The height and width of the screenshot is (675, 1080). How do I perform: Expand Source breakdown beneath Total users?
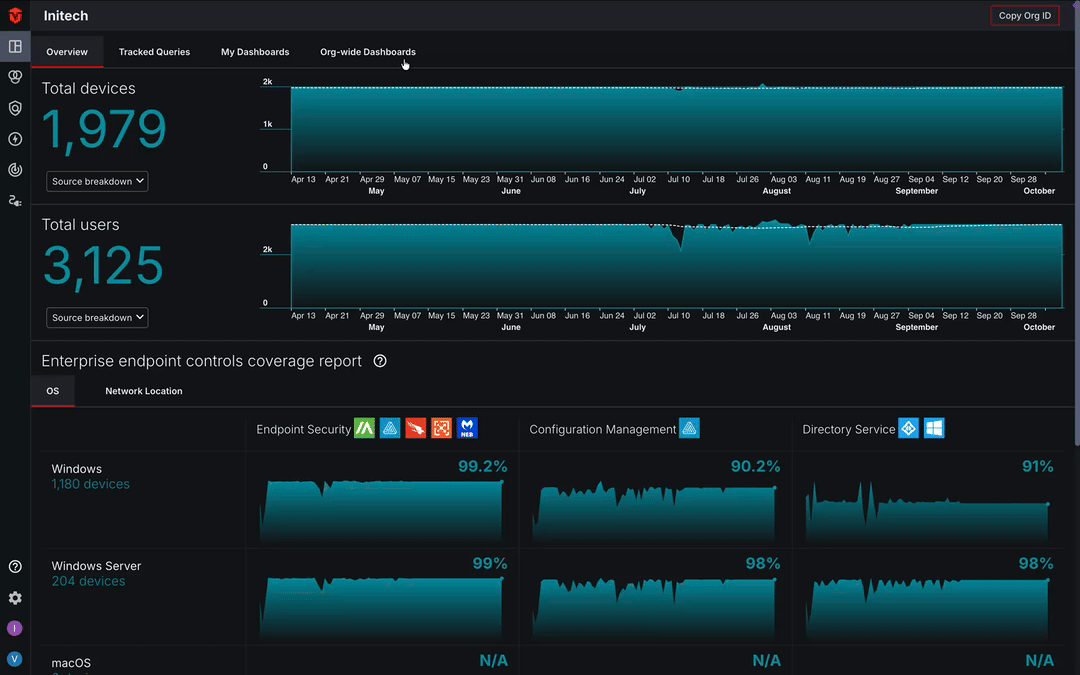[x=96, y=317]
